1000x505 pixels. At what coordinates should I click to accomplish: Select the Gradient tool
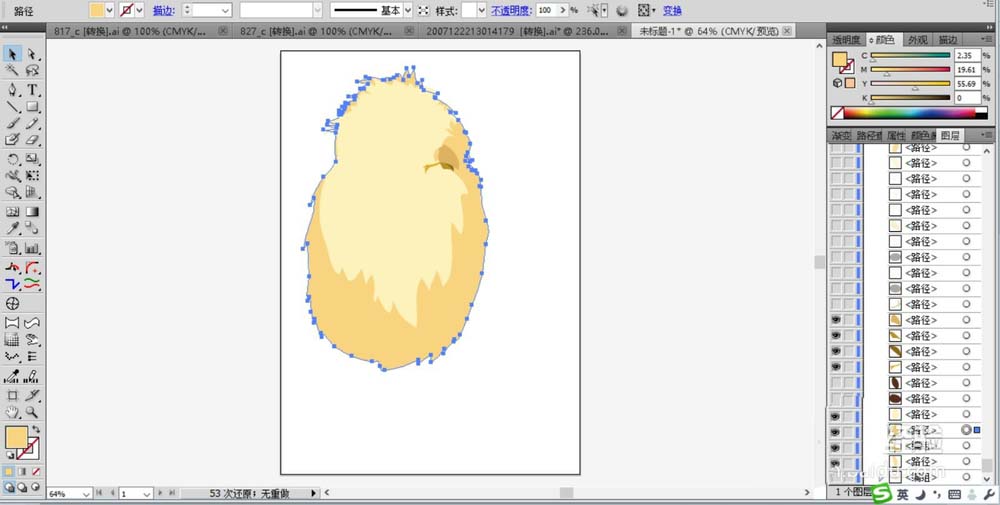point(32,212)
